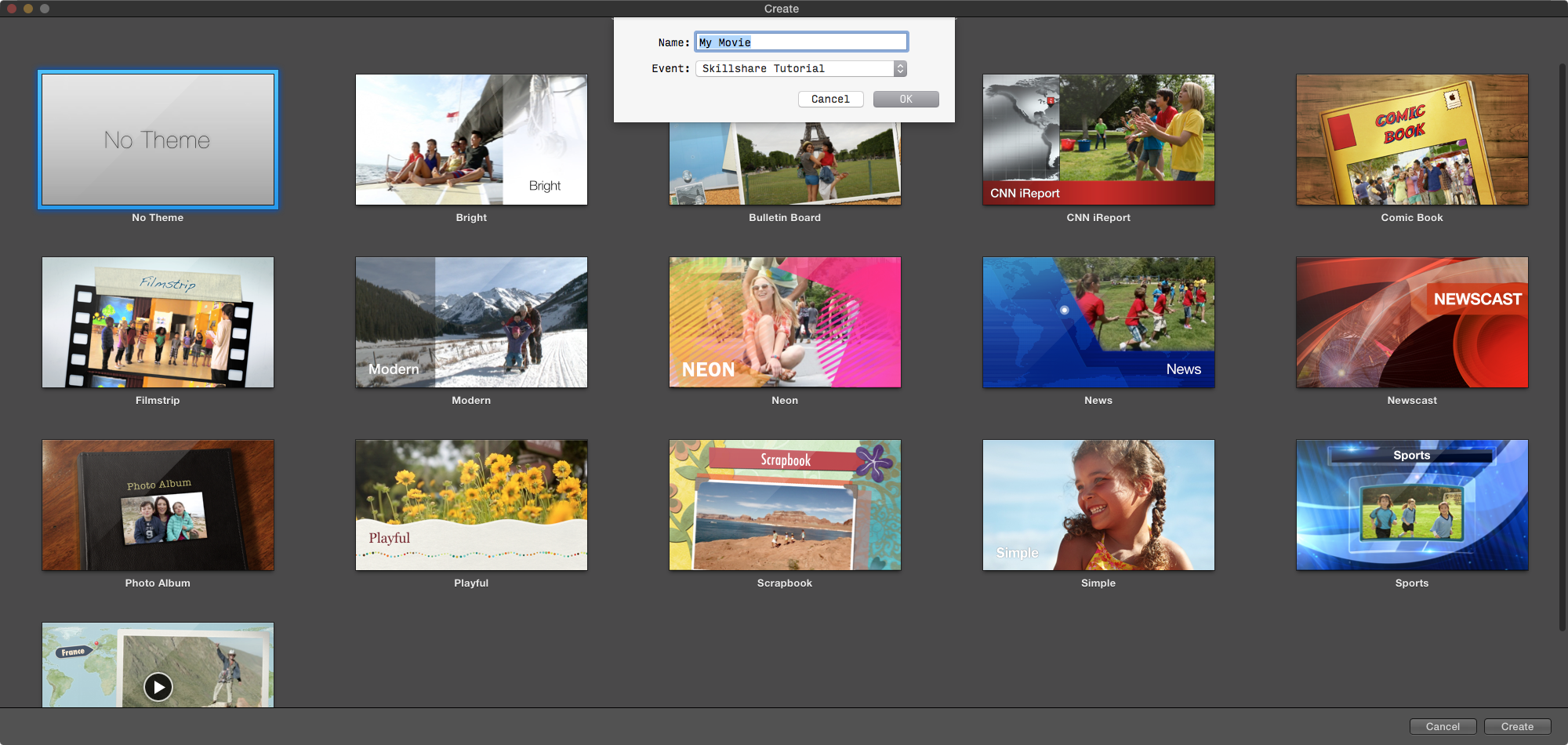The image size is (1568, 745).
Task: Select the Comic Book theme
Action: pyautogui.click(x=1412, y=140)
